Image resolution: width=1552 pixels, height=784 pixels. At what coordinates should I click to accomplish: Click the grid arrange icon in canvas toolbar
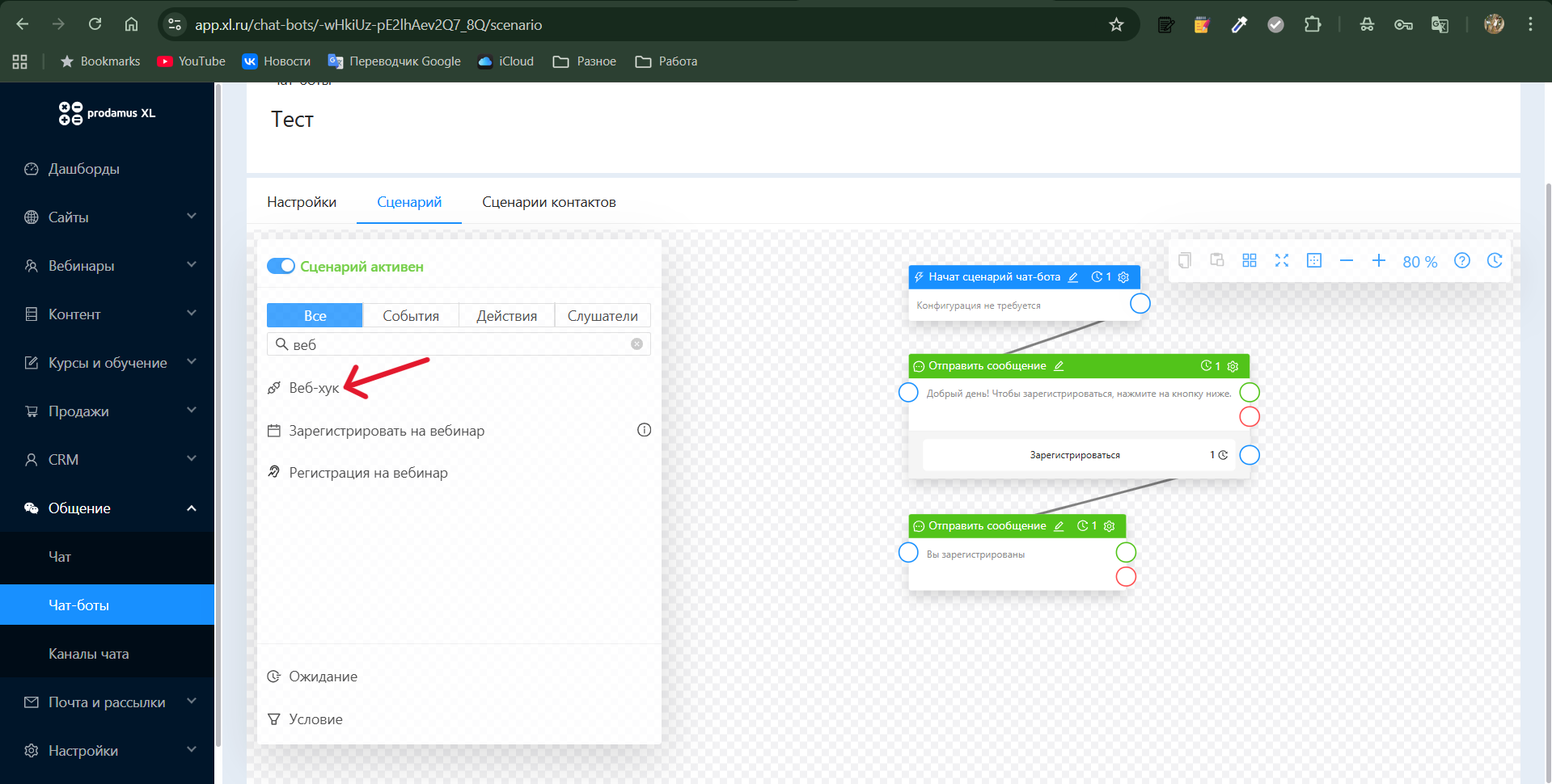pos(1249,260)
